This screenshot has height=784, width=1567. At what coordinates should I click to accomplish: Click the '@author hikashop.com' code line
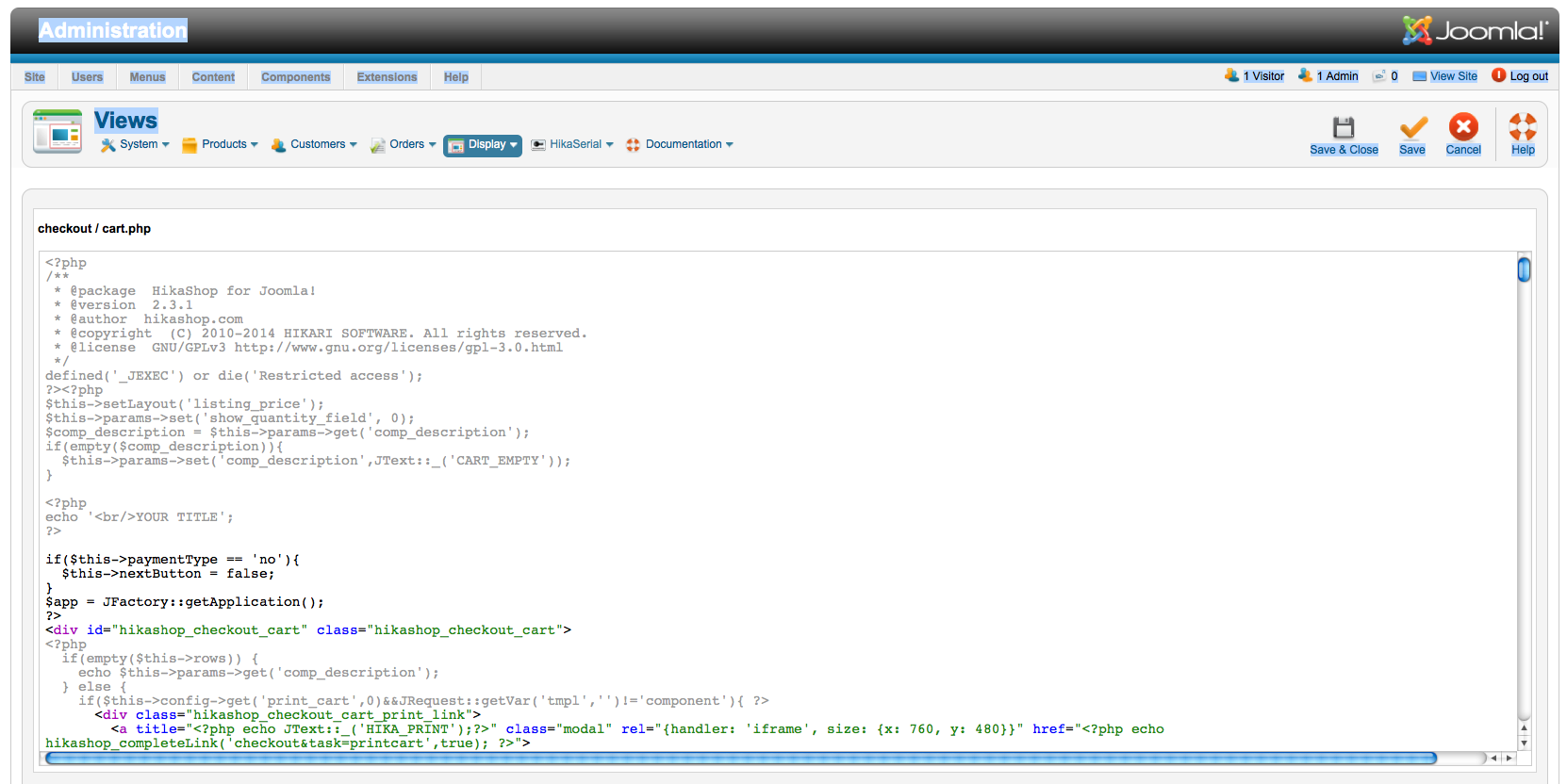click(x=148, y=319)
